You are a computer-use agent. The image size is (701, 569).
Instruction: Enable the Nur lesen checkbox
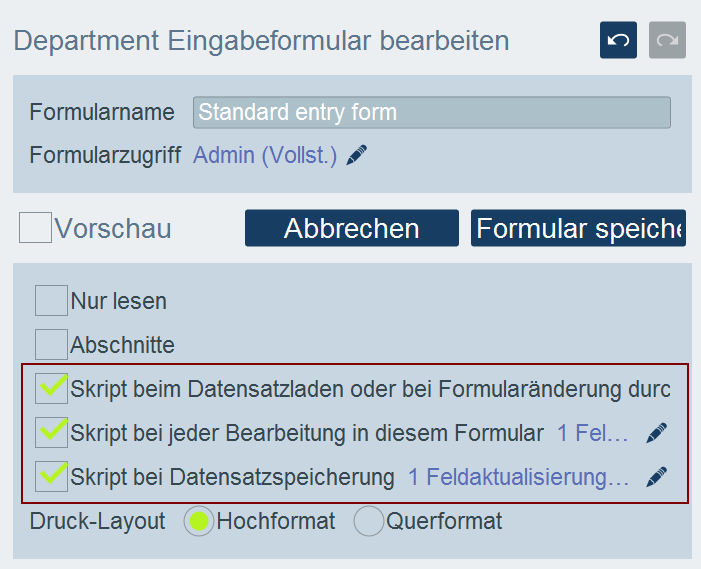coord(52,301)
